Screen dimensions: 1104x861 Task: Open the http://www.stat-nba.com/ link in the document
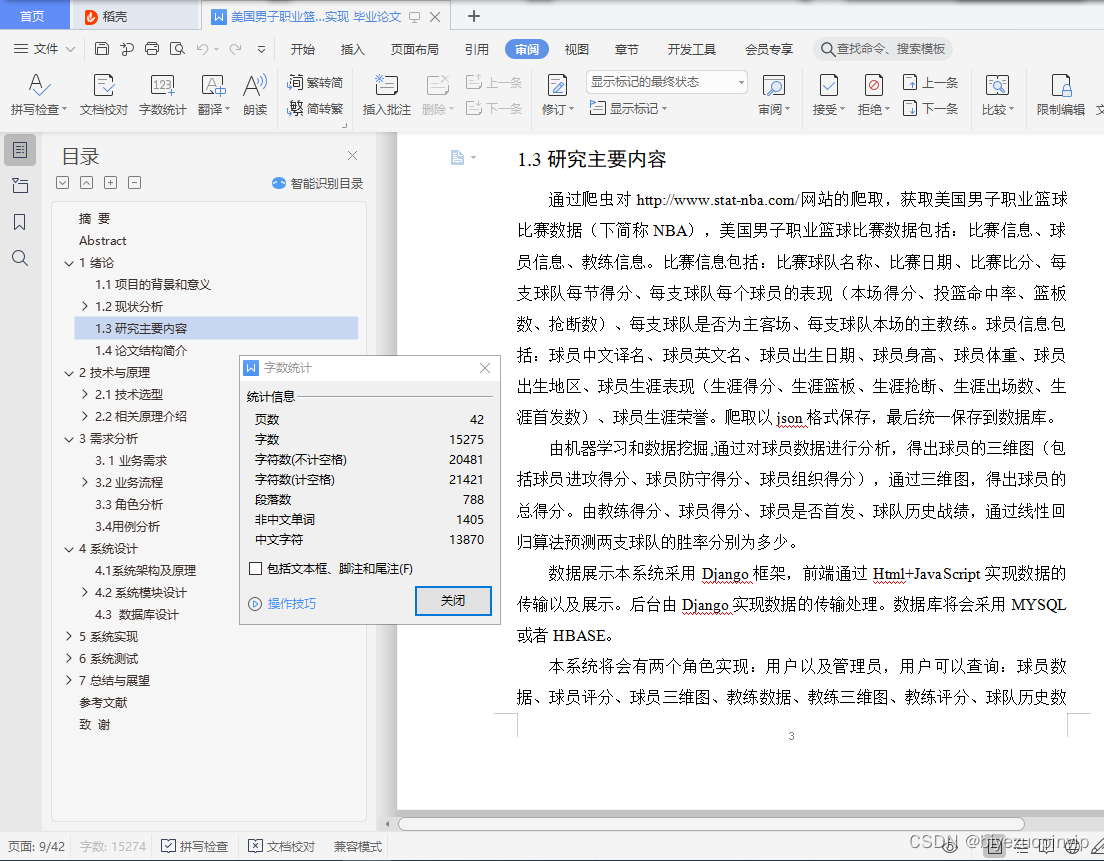[717, 200]
